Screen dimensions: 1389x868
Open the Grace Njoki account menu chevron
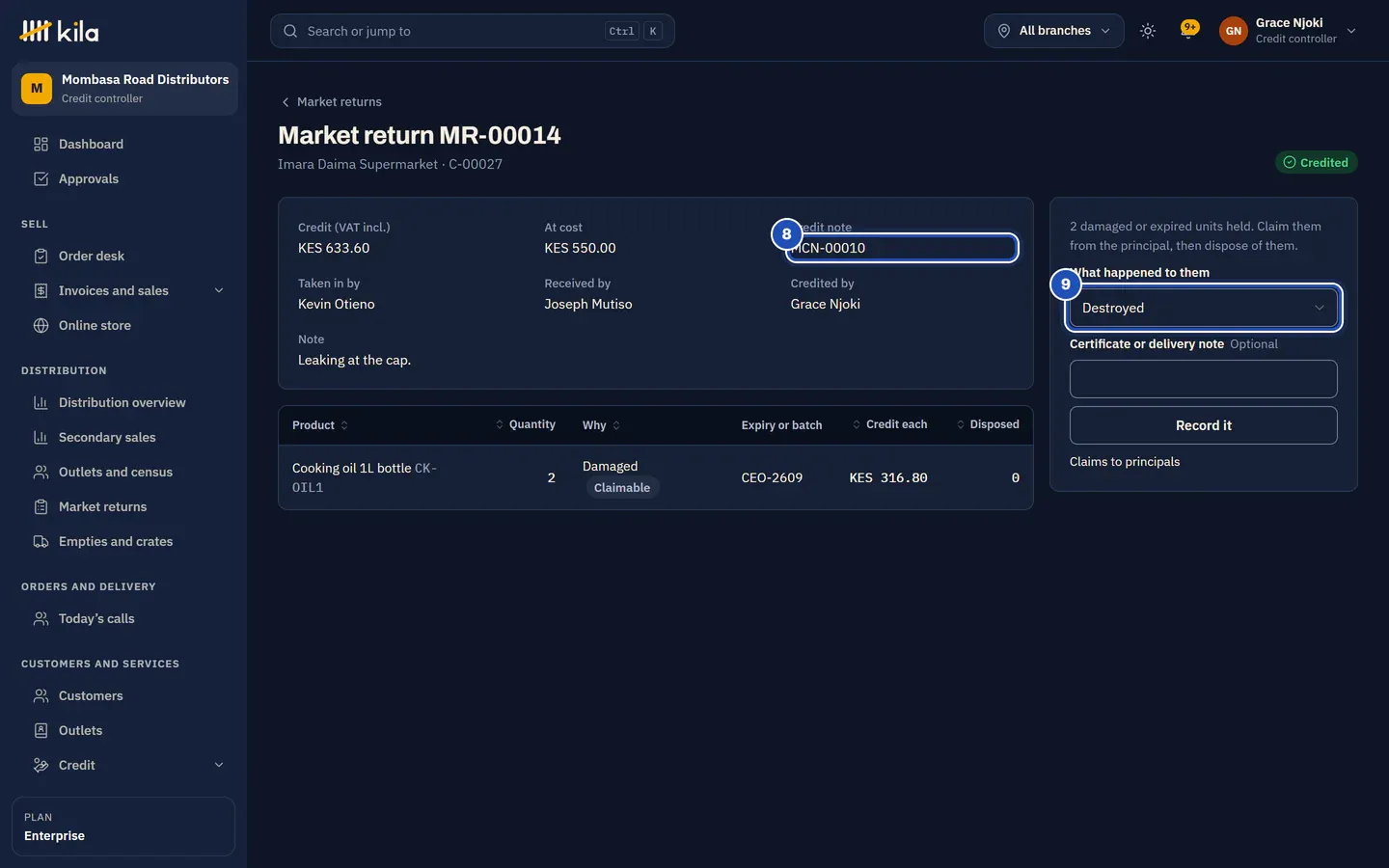(x=1351, y=31)
